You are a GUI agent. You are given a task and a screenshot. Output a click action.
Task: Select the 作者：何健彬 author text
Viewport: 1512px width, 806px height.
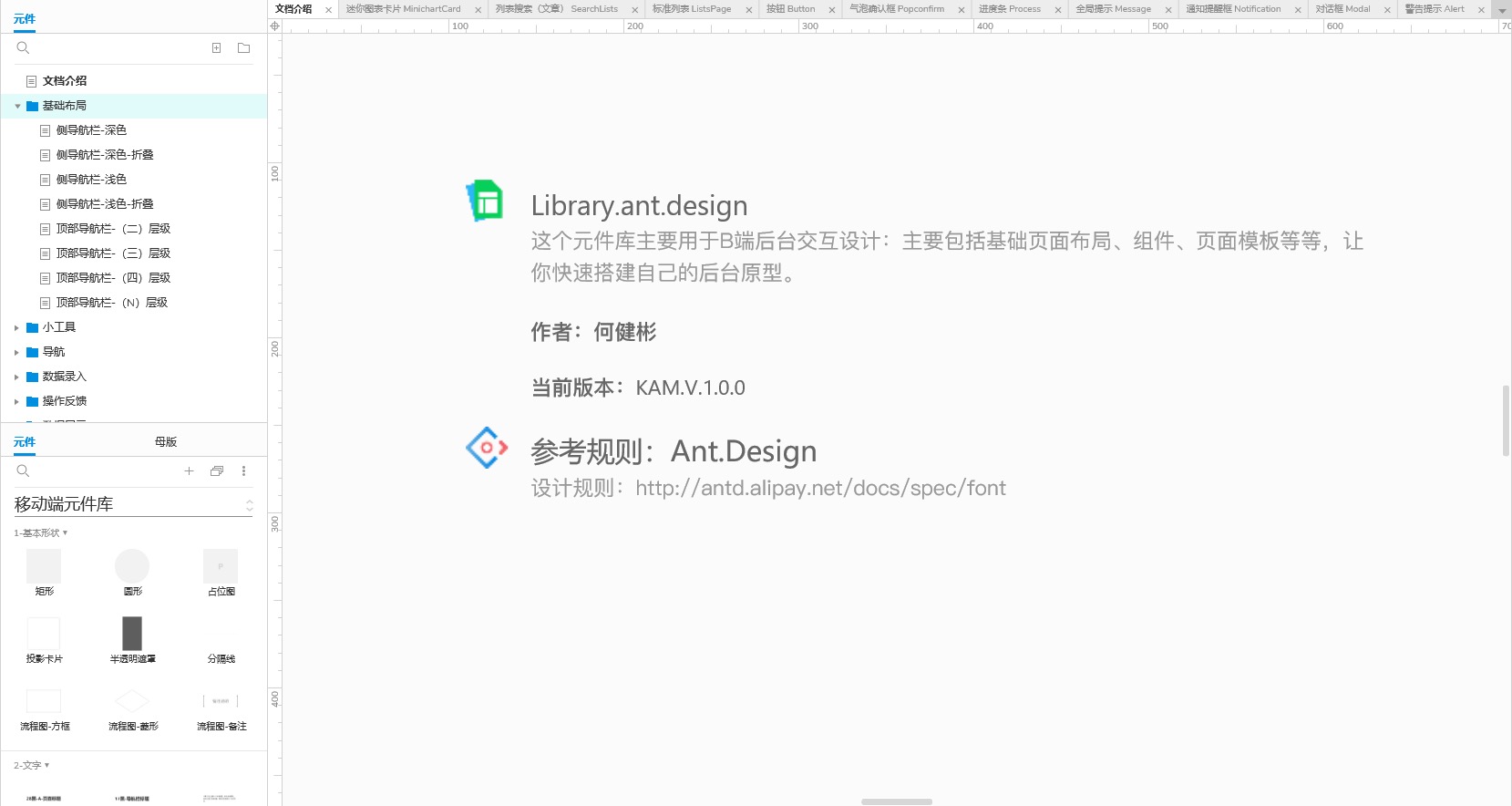593,332
